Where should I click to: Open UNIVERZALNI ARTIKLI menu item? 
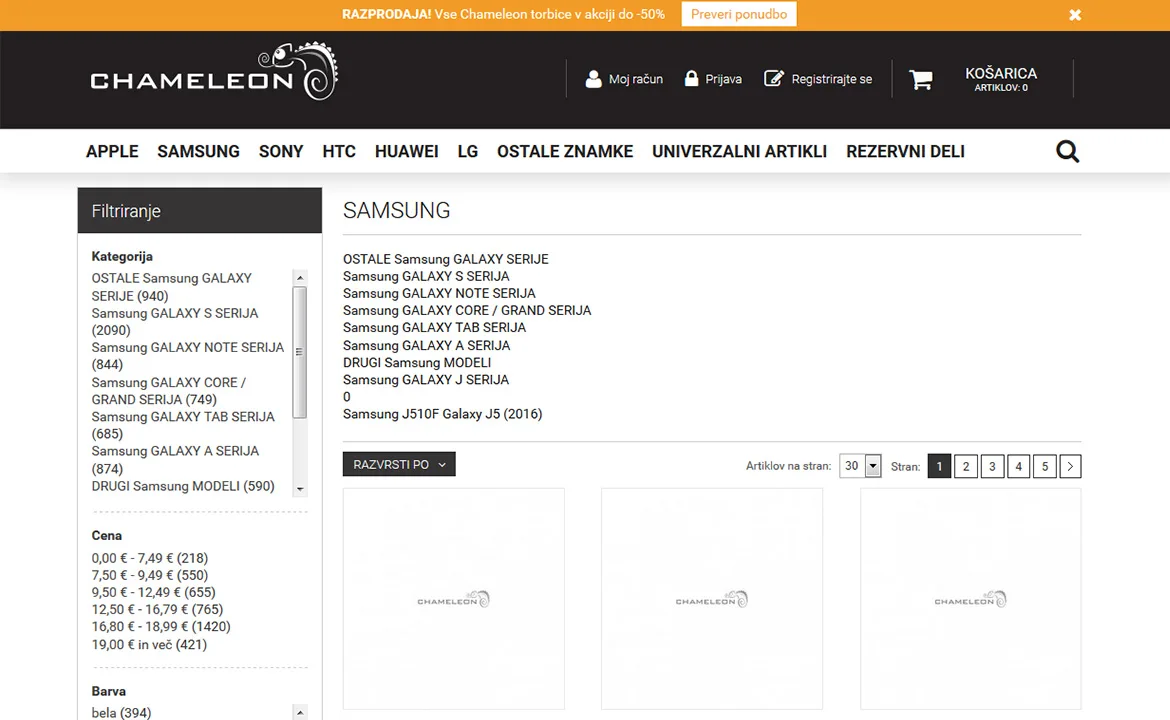[739, 151]
